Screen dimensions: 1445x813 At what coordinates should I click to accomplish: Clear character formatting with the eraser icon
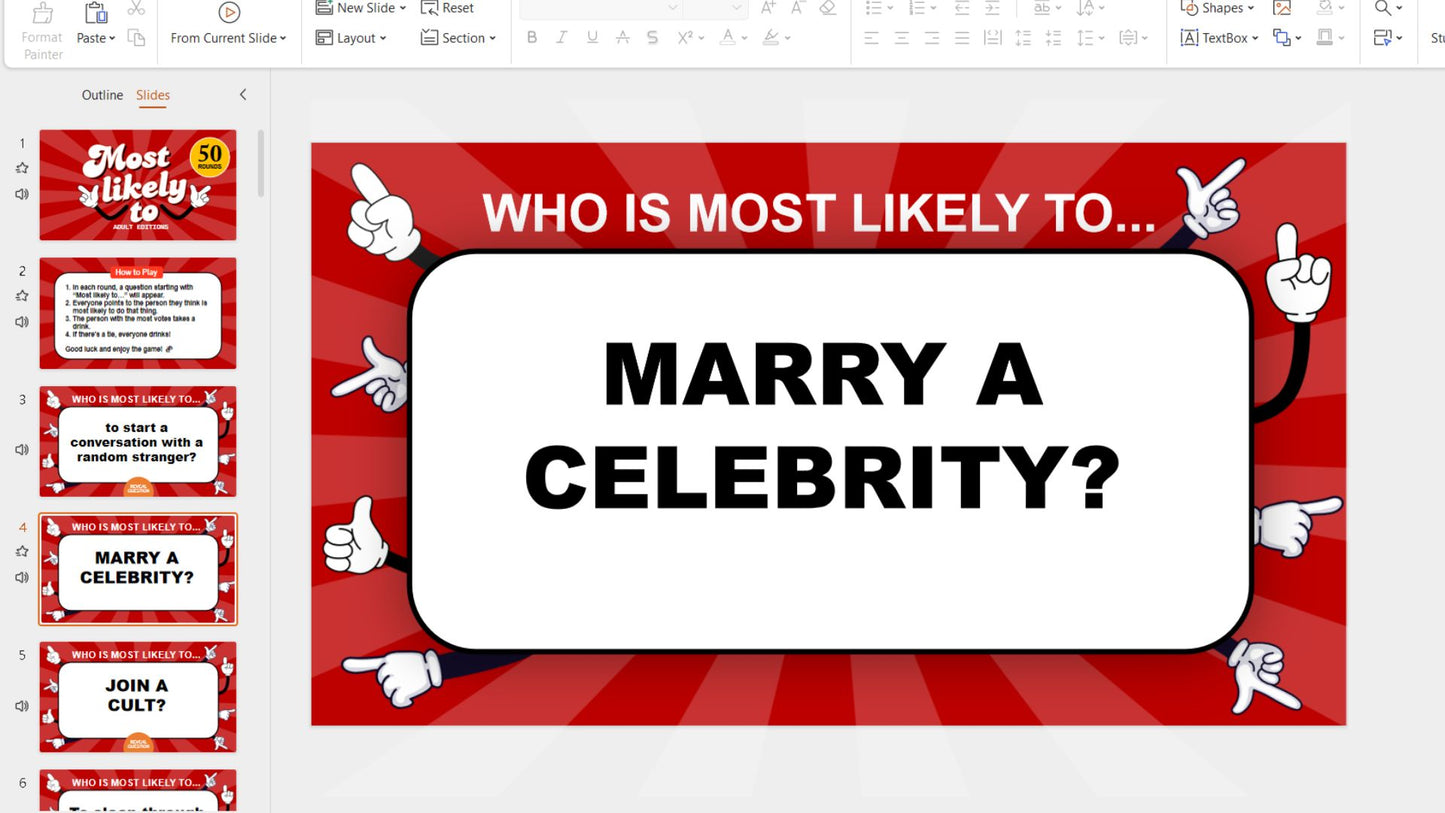click(x=827, y=9)
